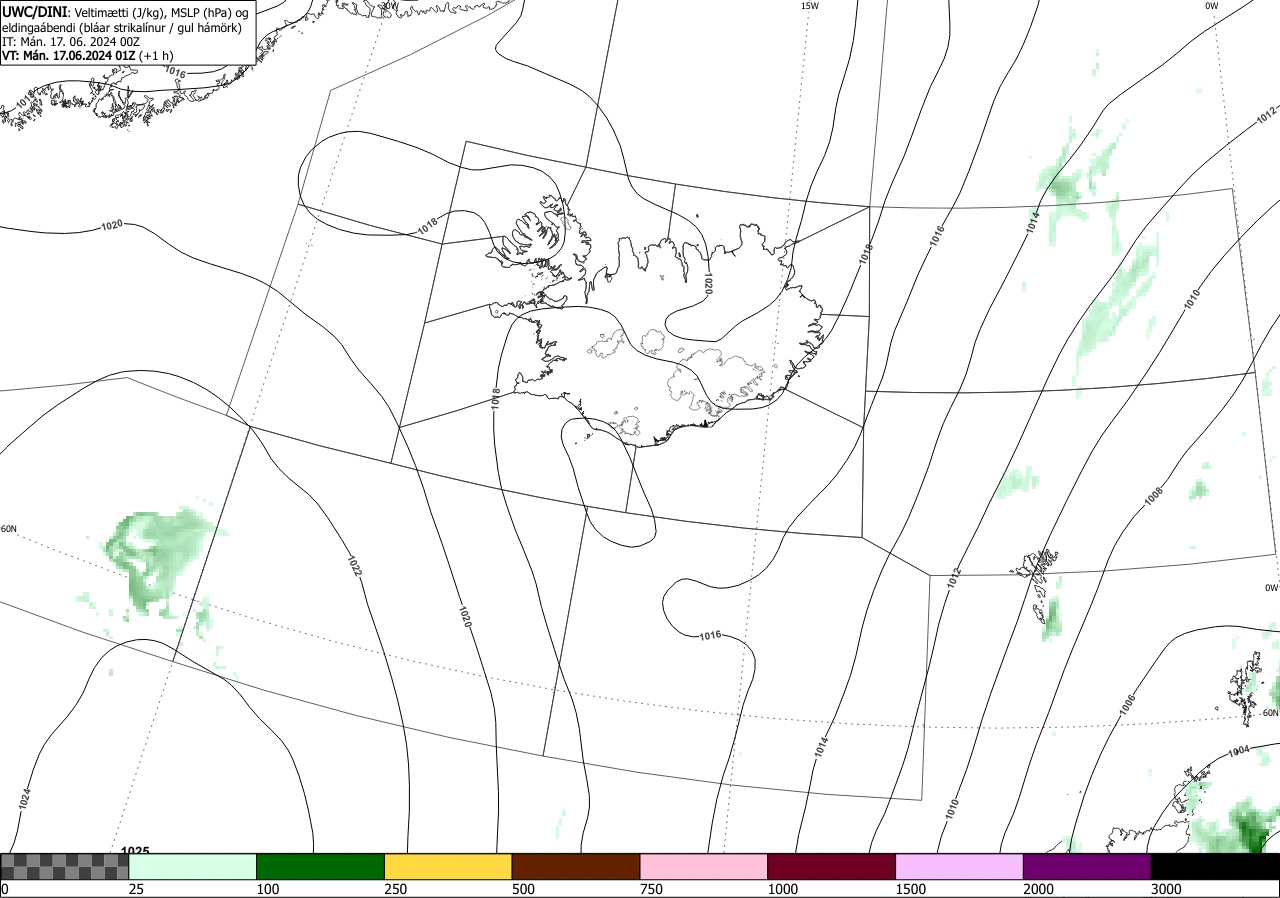Click the grey checkered 0–25 legend swatch
This screenshot has width=1280, height=898.
pyautogui.click(x=64, y=866)
